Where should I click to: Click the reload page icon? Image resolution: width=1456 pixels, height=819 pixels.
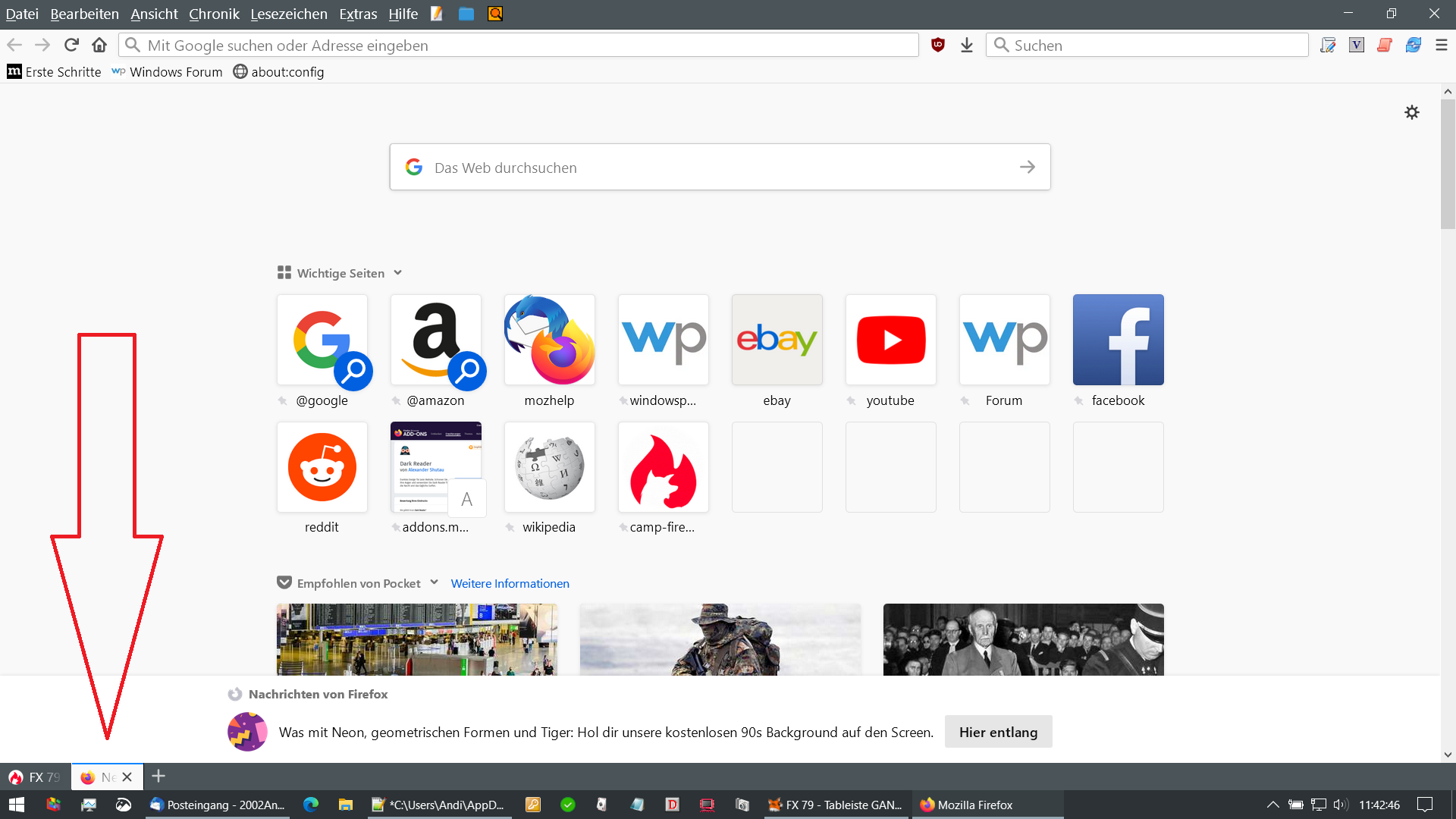pos(71,45)
